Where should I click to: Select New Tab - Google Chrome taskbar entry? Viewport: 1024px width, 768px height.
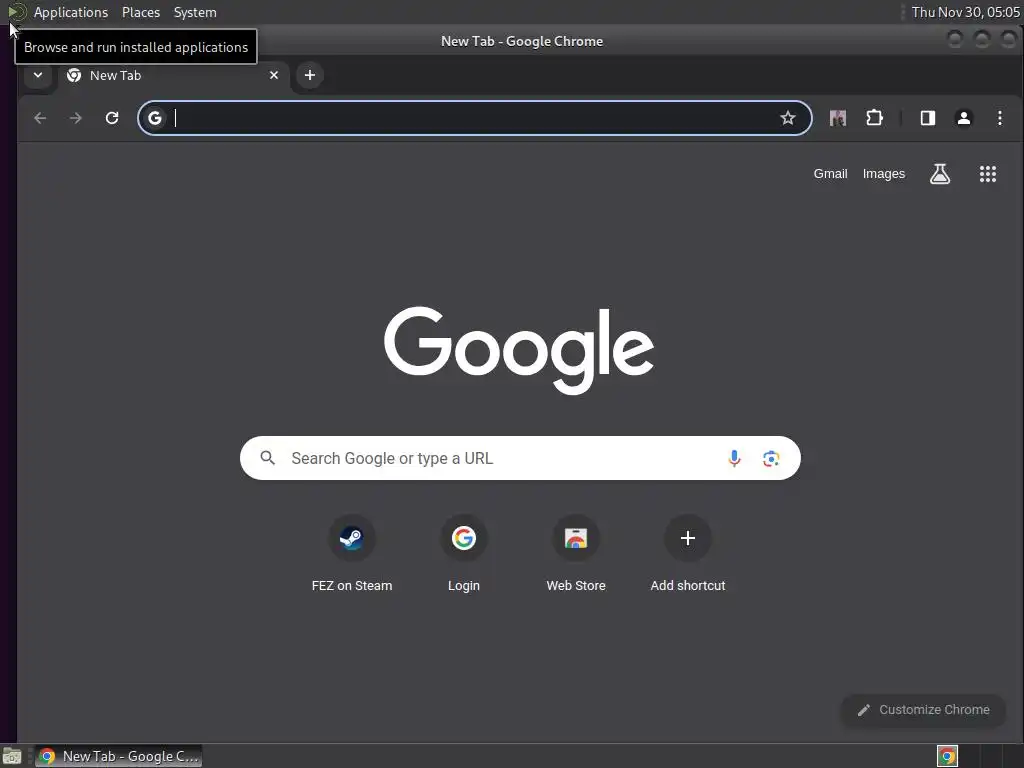pyautogui.click(x=118, y=756)
